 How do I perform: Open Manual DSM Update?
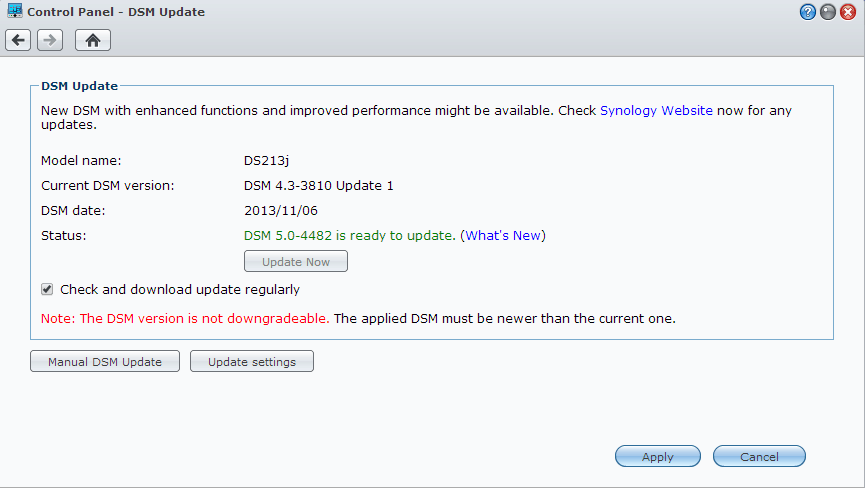(105, 362)
